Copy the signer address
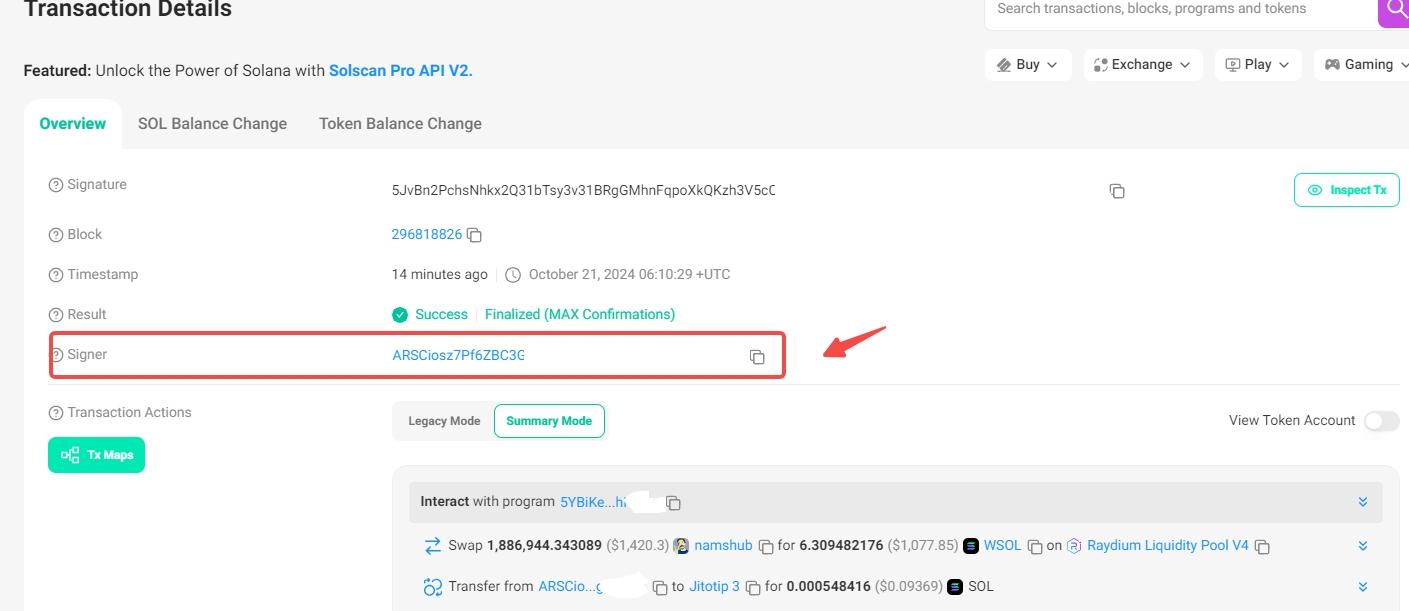 click(757, 357)
